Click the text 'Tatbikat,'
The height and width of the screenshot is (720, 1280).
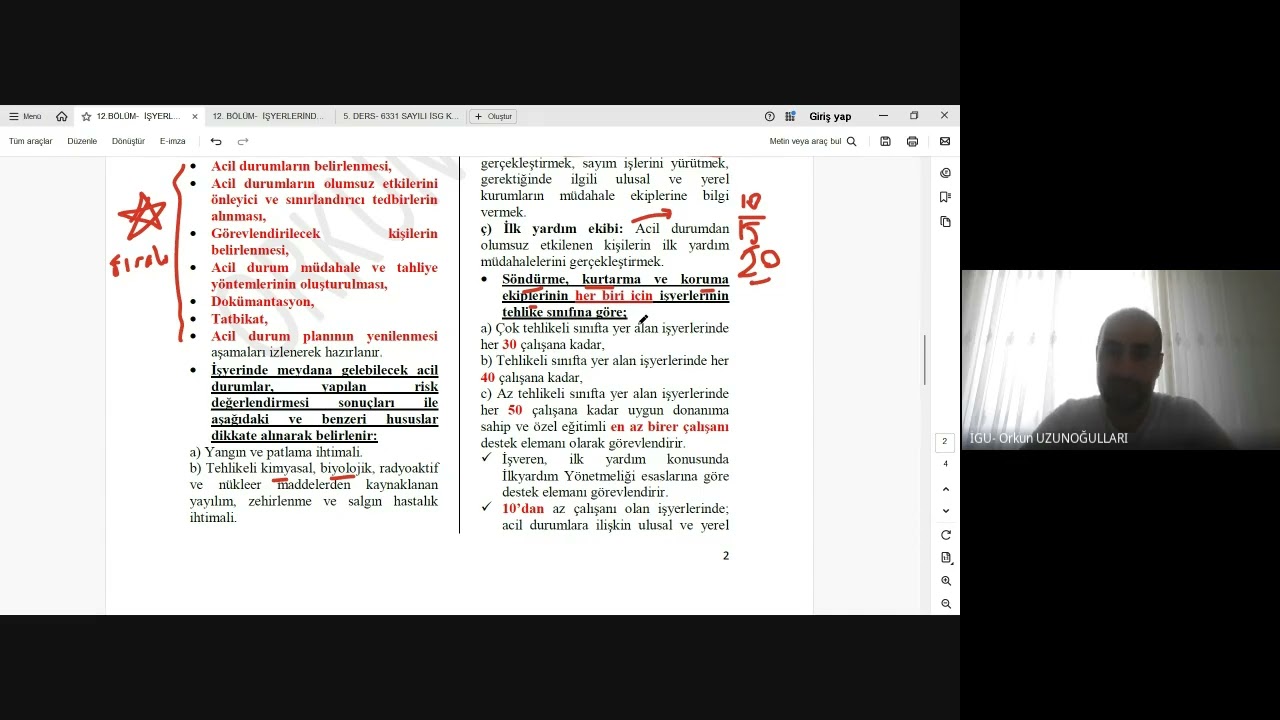239,319
